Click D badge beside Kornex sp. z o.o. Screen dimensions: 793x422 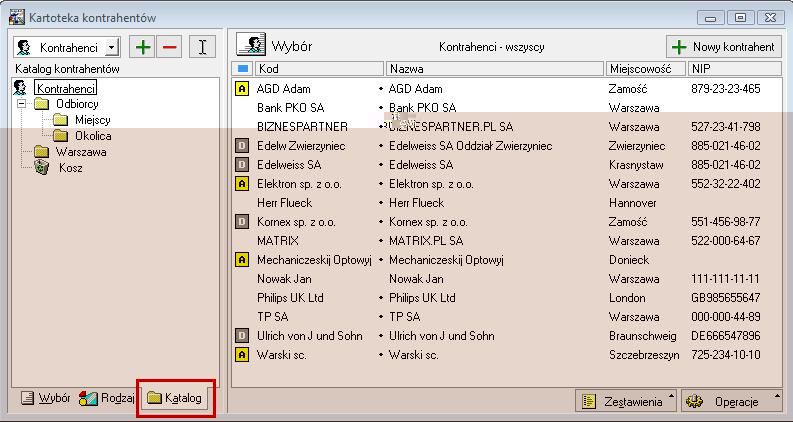(242, 222)
